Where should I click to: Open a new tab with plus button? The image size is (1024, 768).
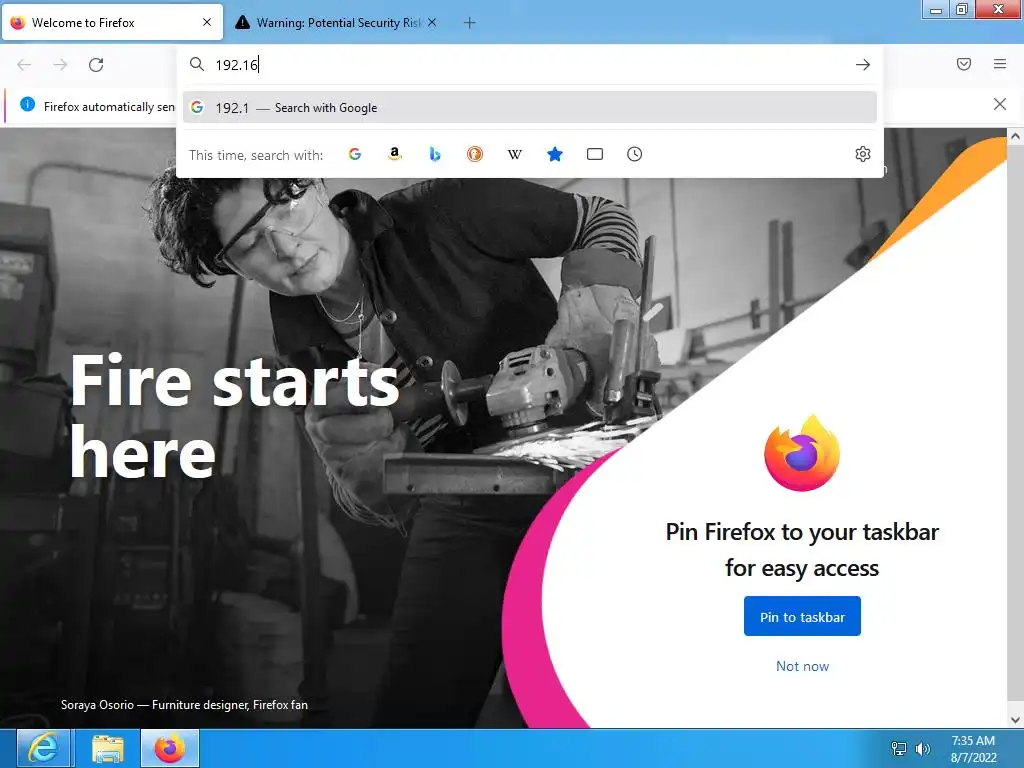(x=470, y=23)
